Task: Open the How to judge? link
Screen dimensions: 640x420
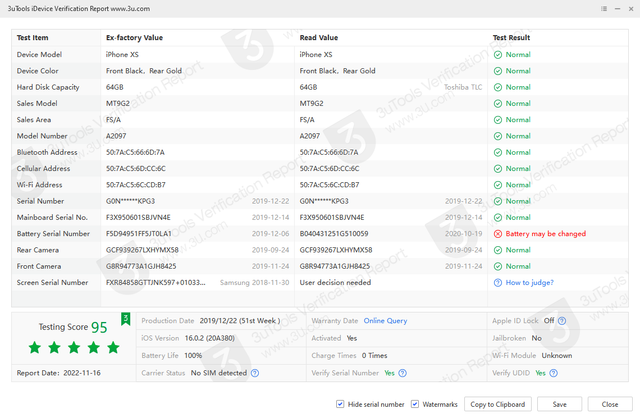Action: pyautogui.click(x=529, y=282)
